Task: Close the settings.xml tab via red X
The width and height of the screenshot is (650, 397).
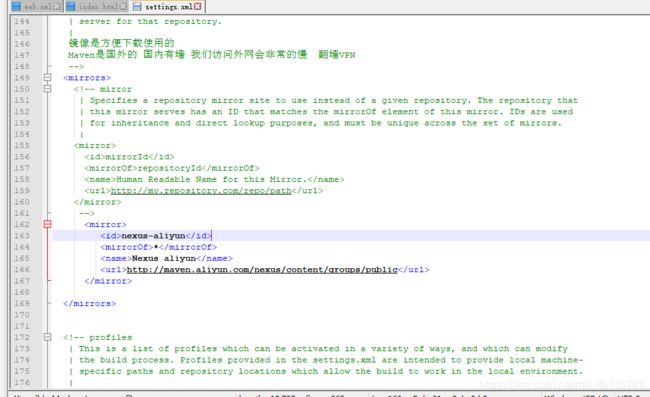Action: coord(198,7)
